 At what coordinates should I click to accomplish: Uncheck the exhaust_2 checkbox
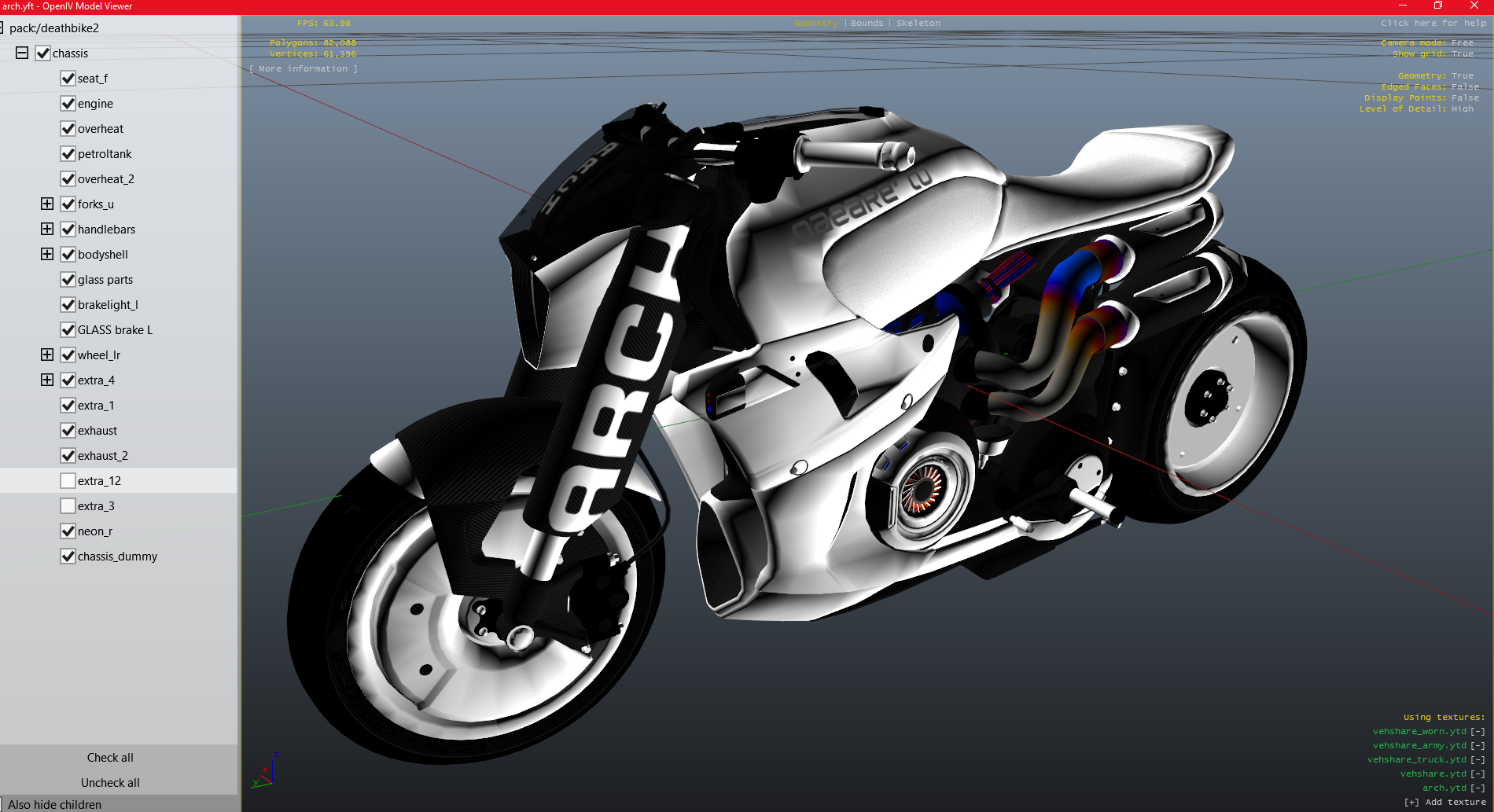[68, 455]
